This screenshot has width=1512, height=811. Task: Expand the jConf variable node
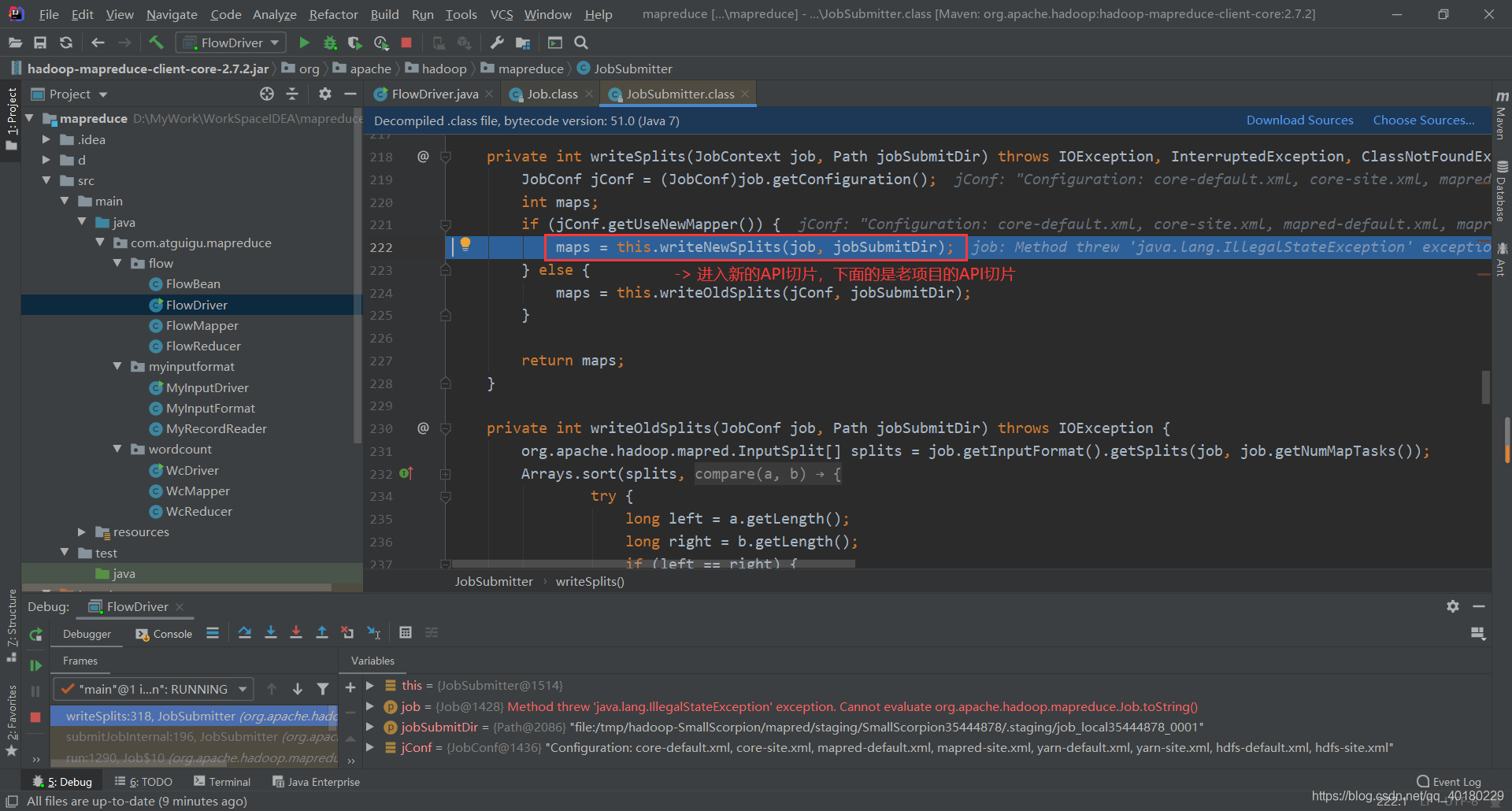coord(370,747)
